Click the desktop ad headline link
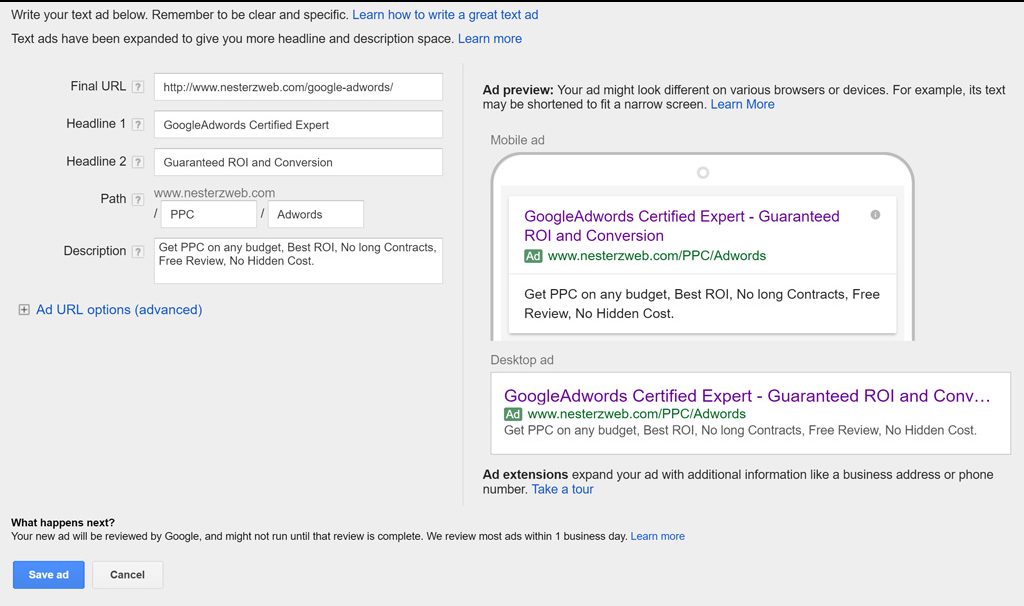Viewport: 1024px width, 606px height. tap(747, 396)
